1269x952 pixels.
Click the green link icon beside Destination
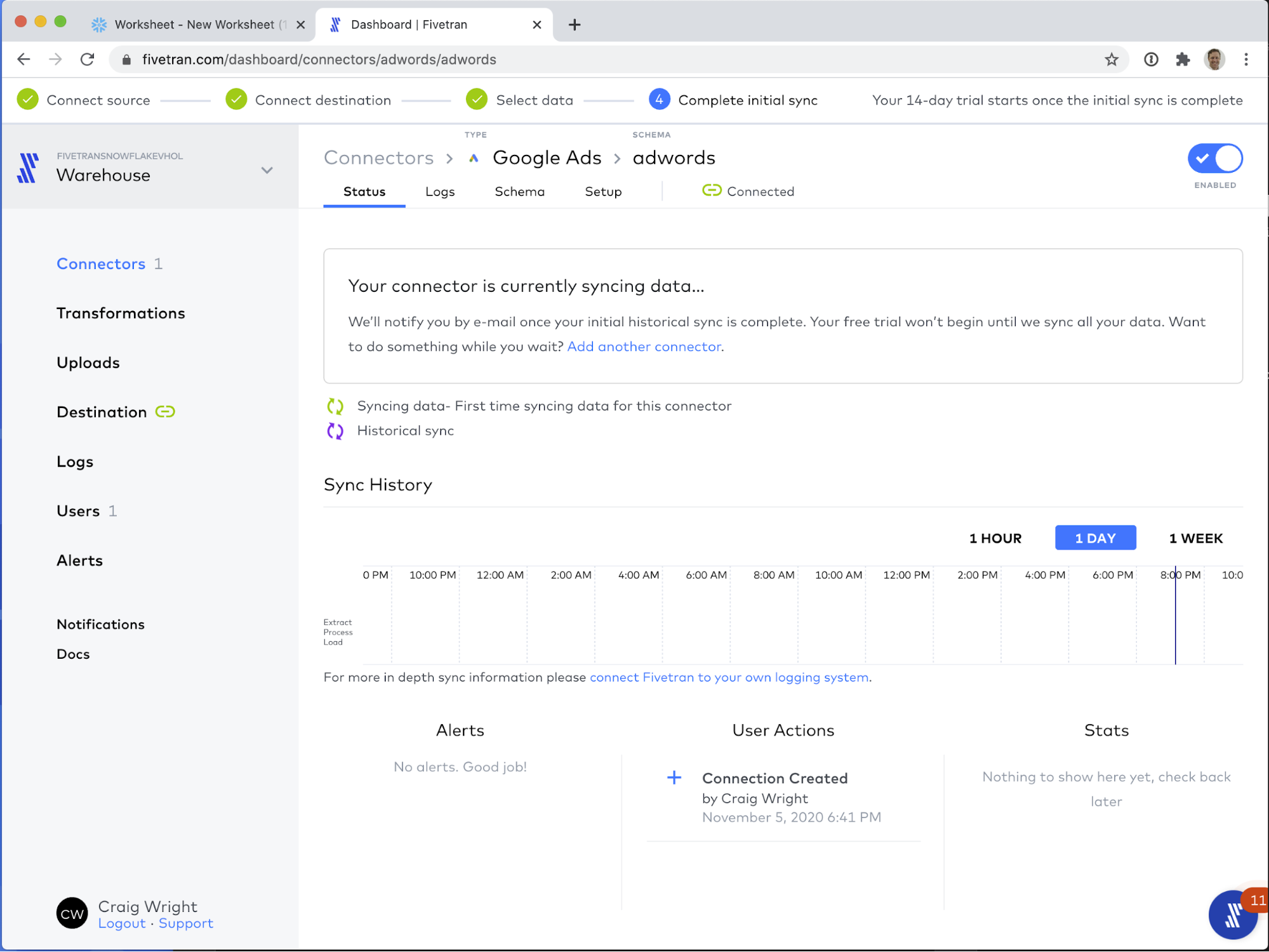tap(165, 412)
